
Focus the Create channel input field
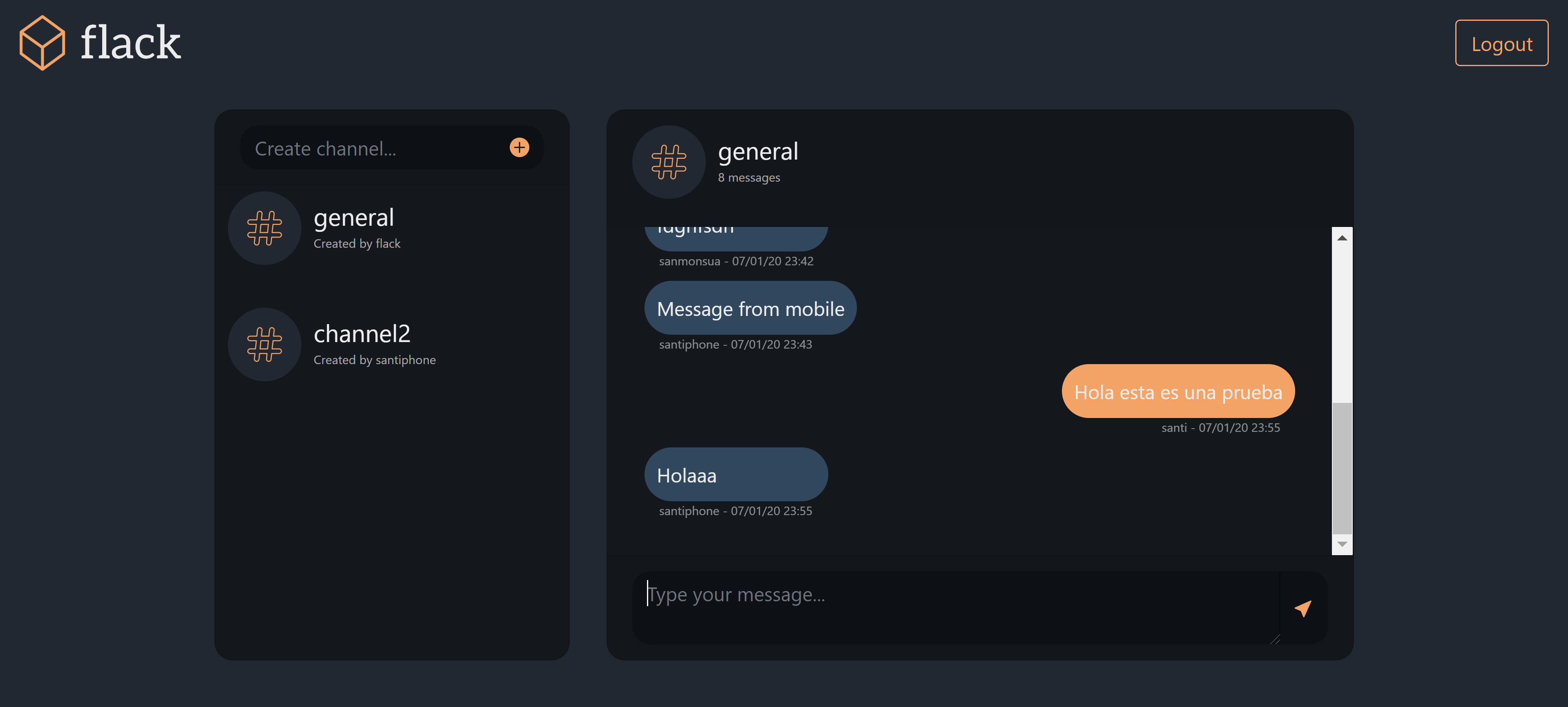[377, 149]
